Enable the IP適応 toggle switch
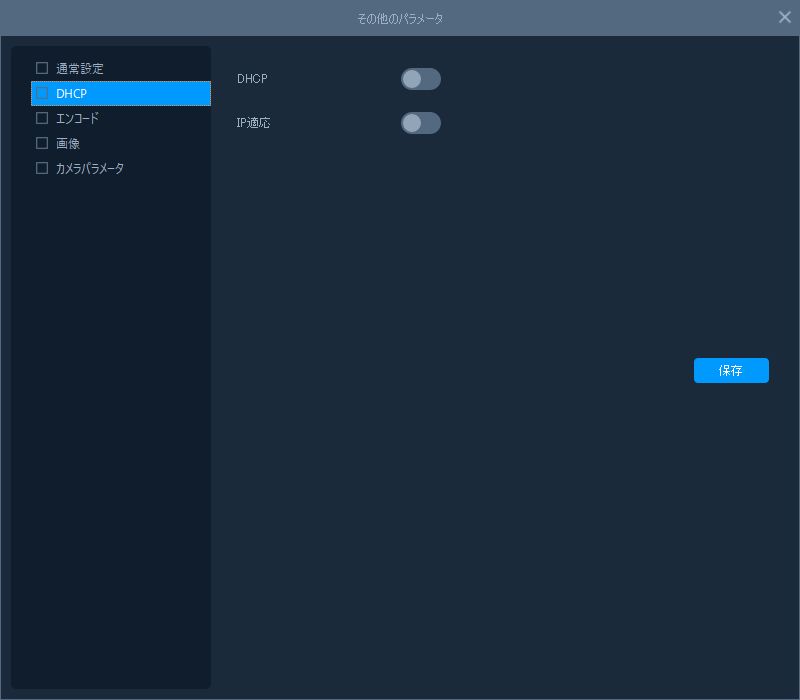 [420, 123]
